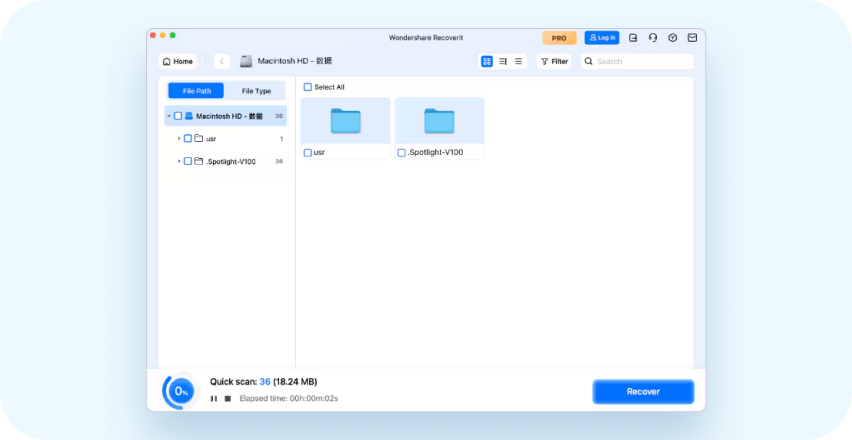
Task: Stop the quick scan
Action: 228,399
